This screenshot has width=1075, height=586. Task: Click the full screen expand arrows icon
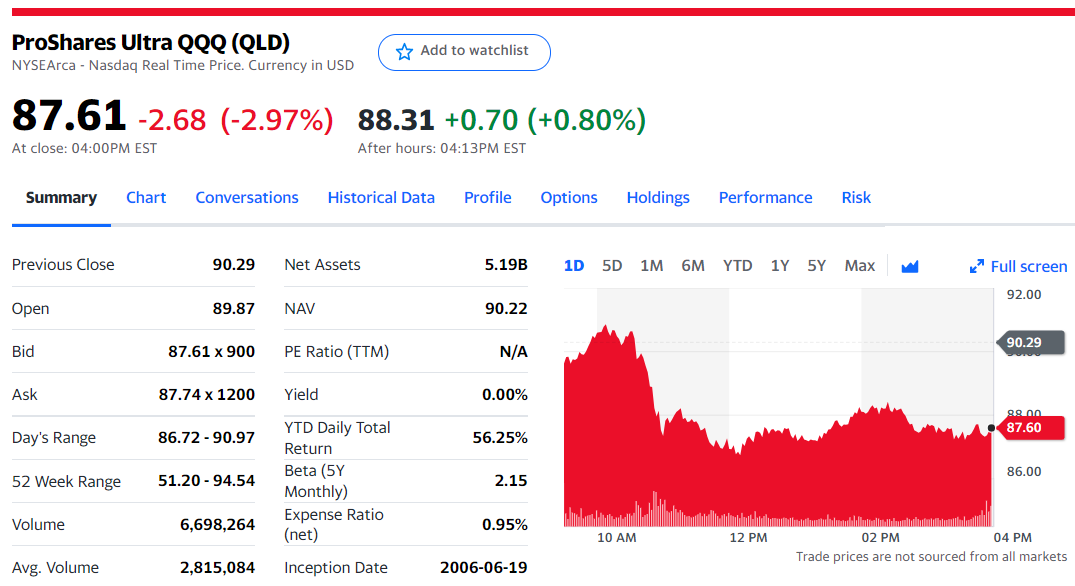pos(977,266)
